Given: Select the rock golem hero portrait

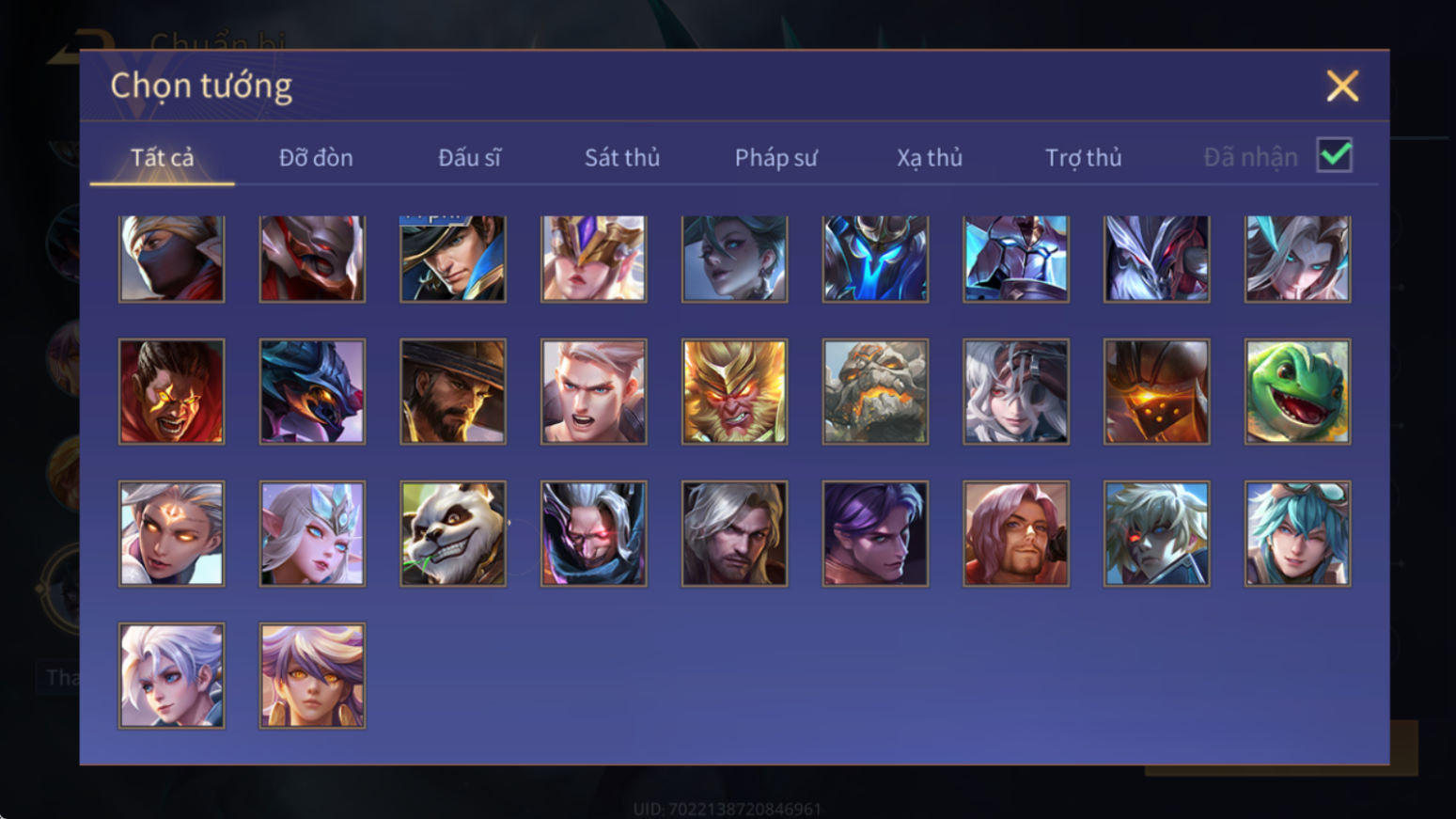Looking at the screenshot, I should pyautogui.click(x=875, y=391).
